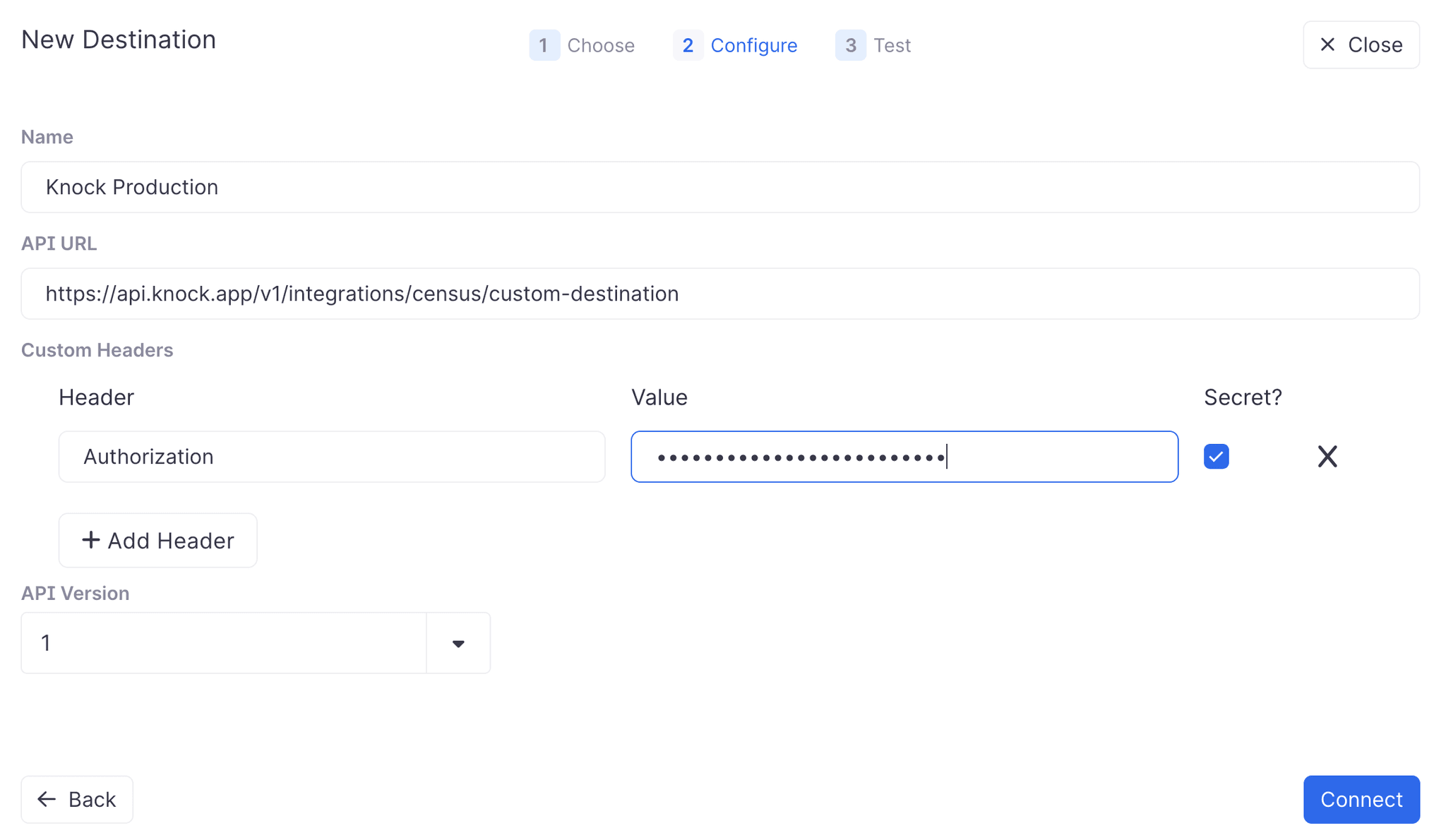Image resolution: width=1446 pixels, height=840 pixels.
Task: Click the step 3 number badge
Action: (851, 45)
